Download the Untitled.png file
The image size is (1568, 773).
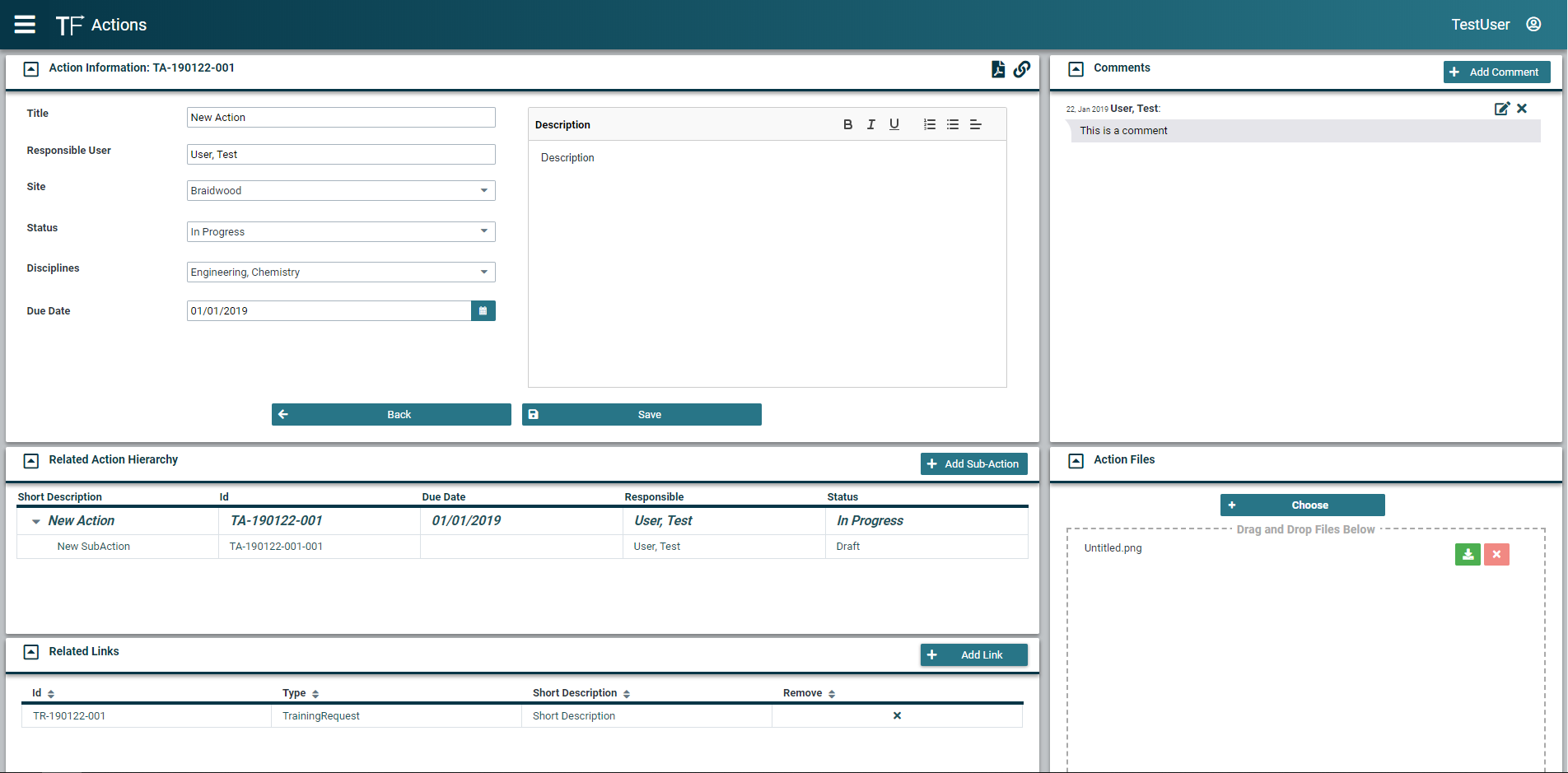point(1468,555)
